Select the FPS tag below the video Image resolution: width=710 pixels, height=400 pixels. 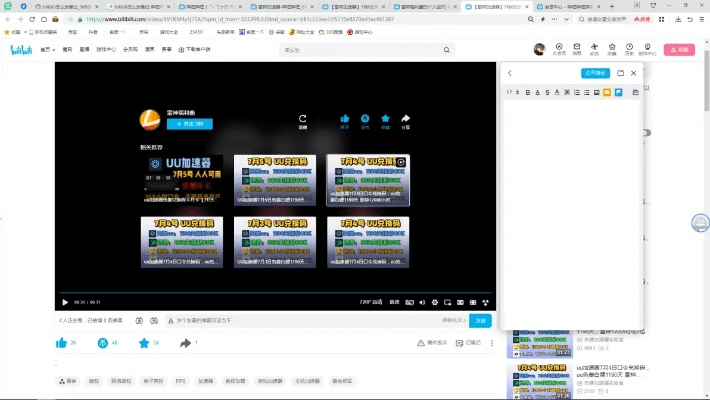181,381
